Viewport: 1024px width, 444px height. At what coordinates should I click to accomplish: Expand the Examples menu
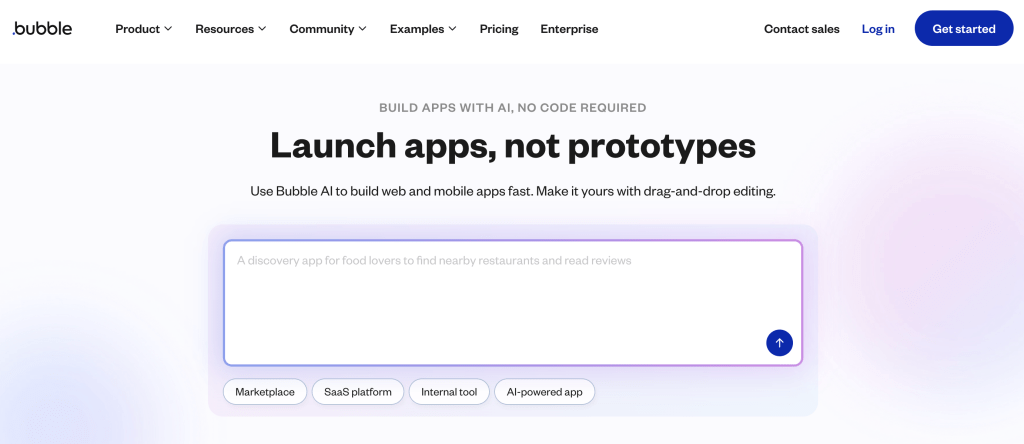tap(423, 29)
